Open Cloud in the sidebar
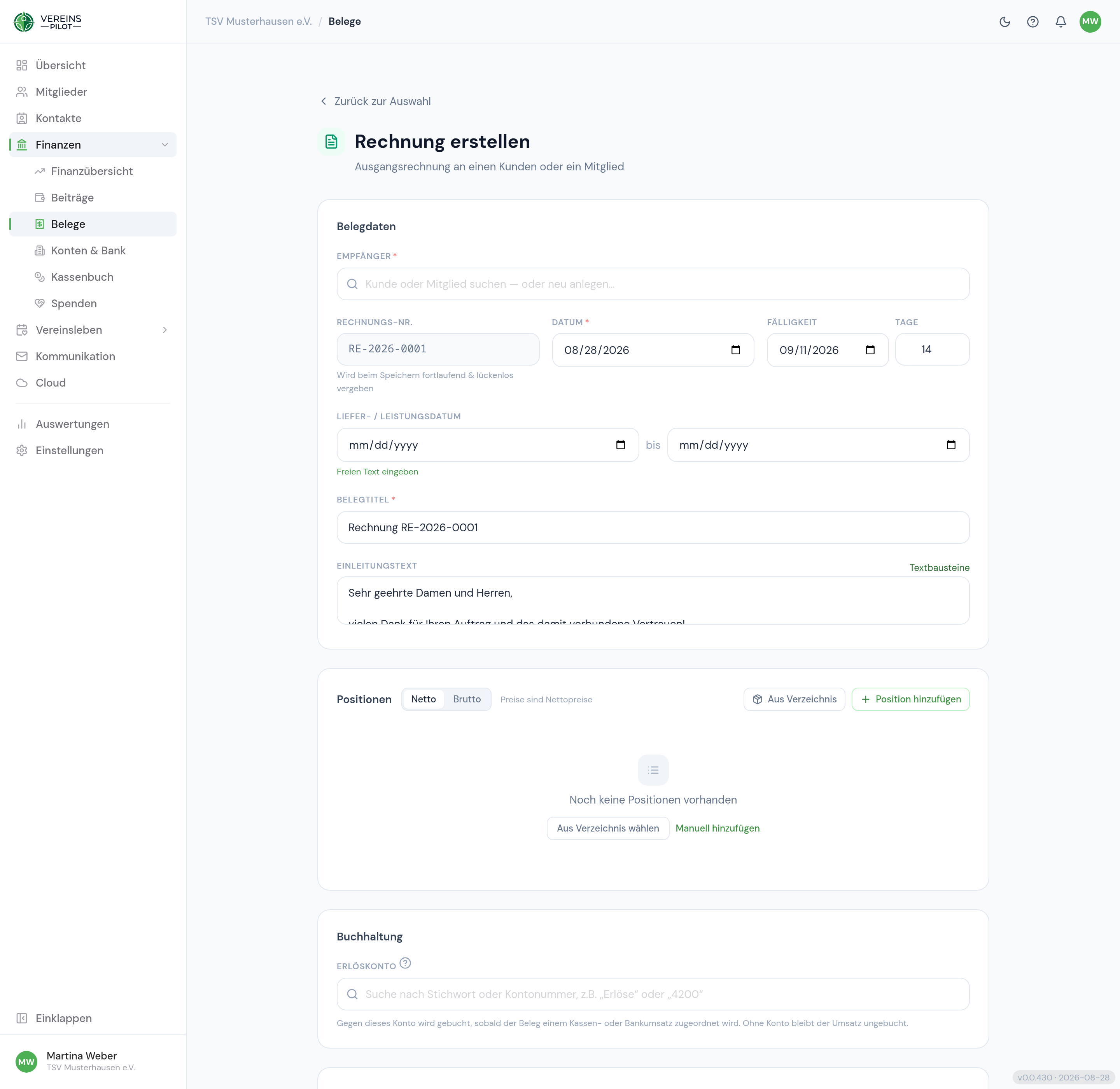 click(93, 383)
